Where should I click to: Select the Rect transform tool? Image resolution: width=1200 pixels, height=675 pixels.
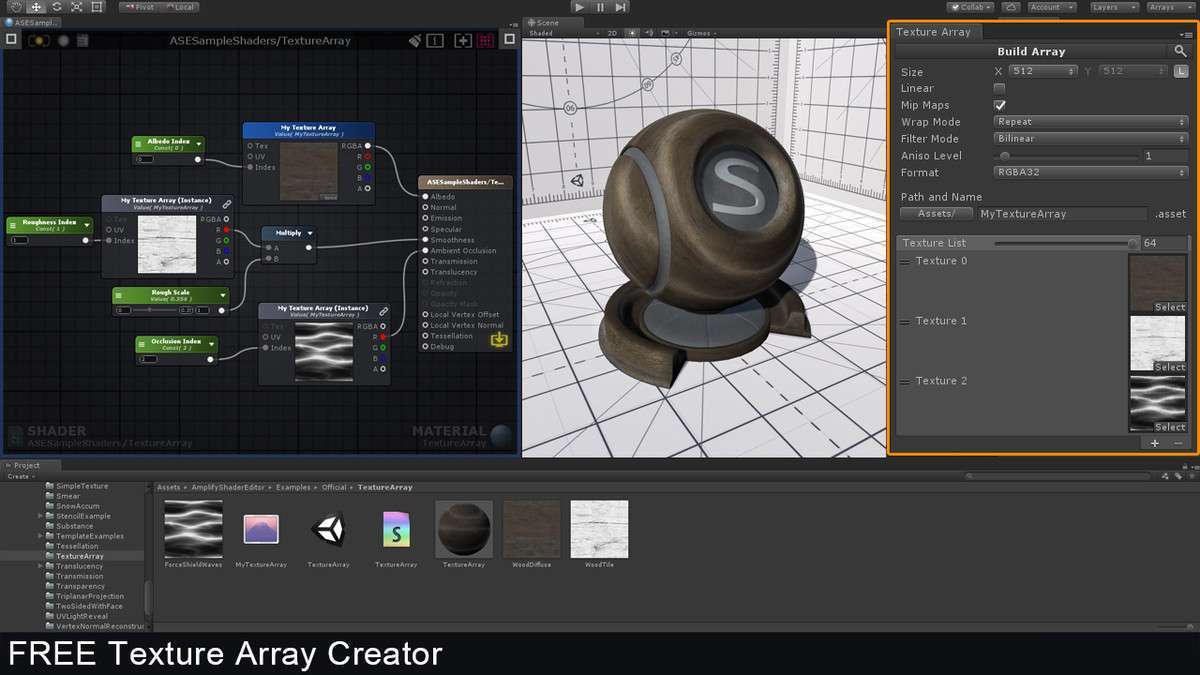point(96,6)
